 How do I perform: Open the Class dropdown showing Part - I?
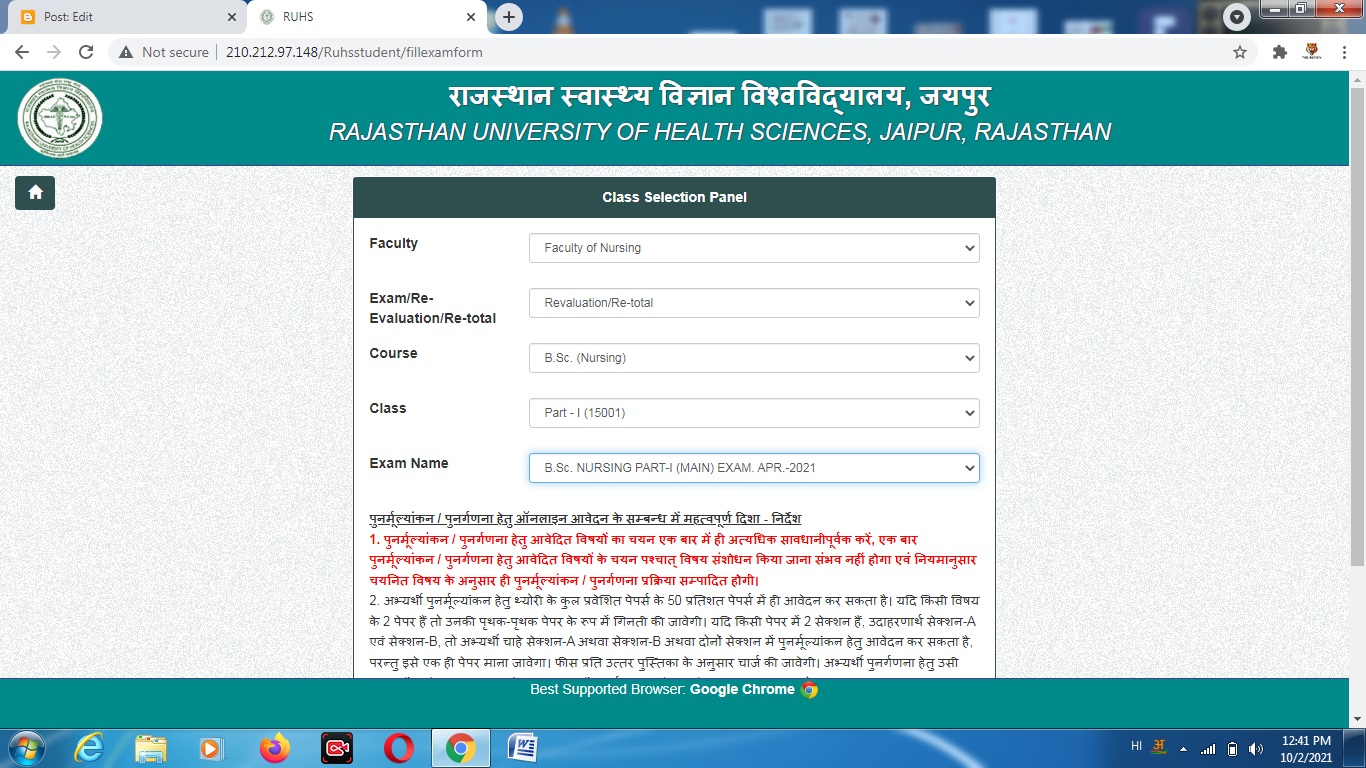(754, 413)
